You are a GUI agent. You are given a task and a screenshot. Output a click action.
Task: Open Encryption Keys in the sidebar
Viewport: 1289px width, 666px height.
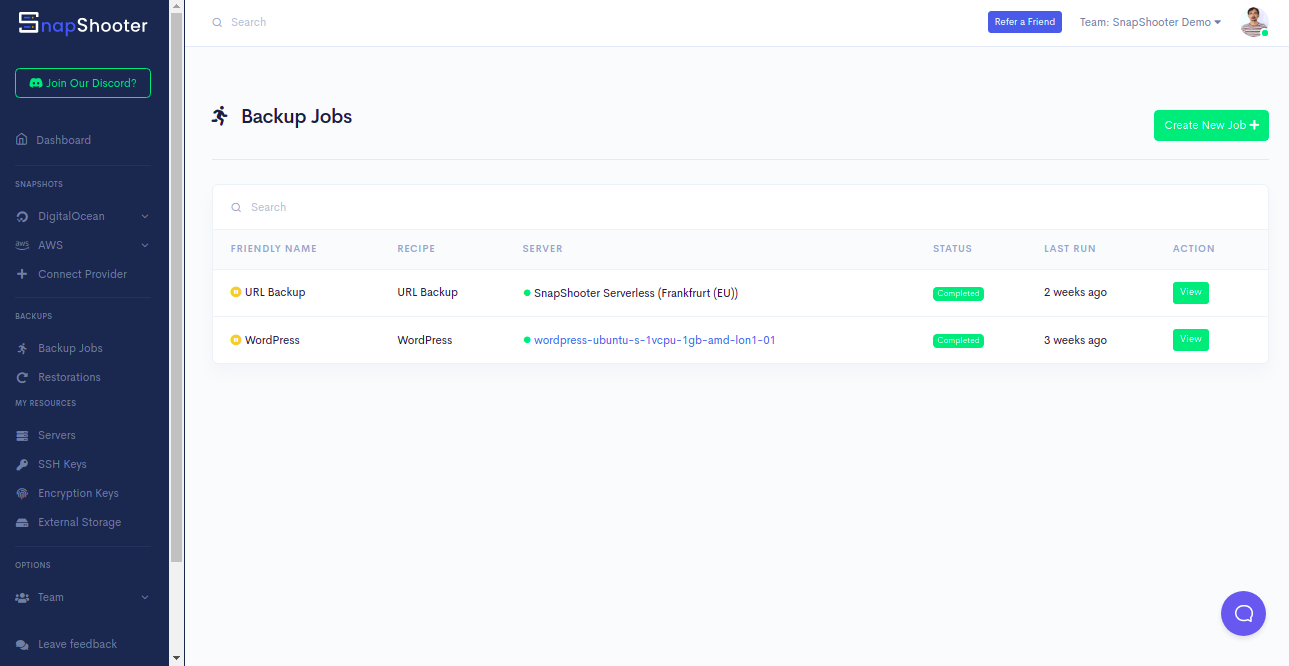click(x=78, y=493)
